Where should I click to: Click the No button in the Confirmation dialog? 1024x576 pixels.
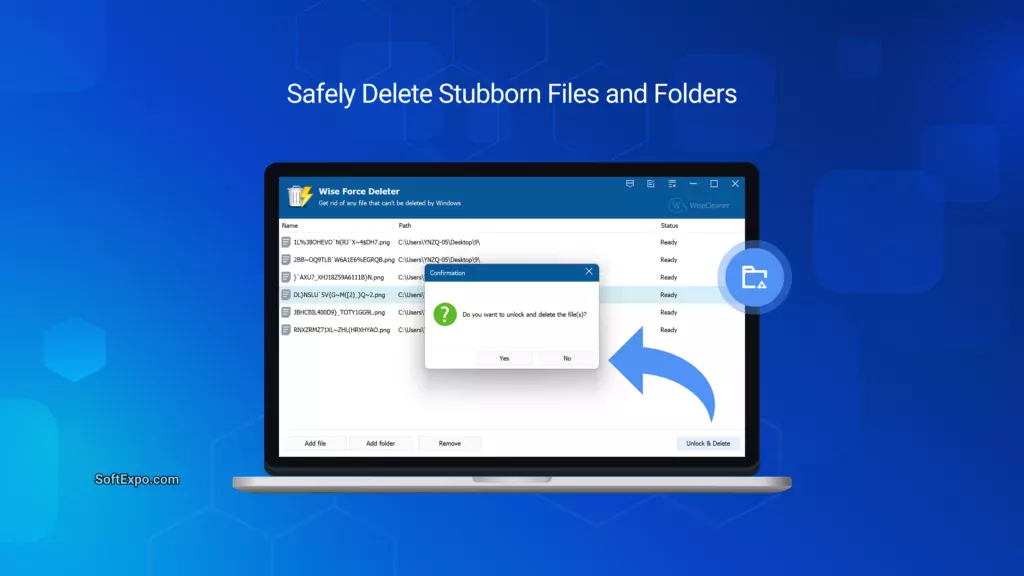[x=567, y=358]
